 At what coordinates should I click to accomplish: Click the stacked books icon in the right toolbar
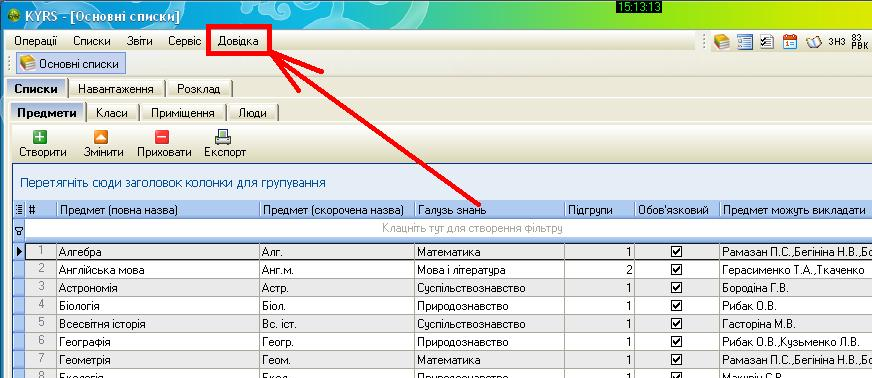click(x=722, y=42)
